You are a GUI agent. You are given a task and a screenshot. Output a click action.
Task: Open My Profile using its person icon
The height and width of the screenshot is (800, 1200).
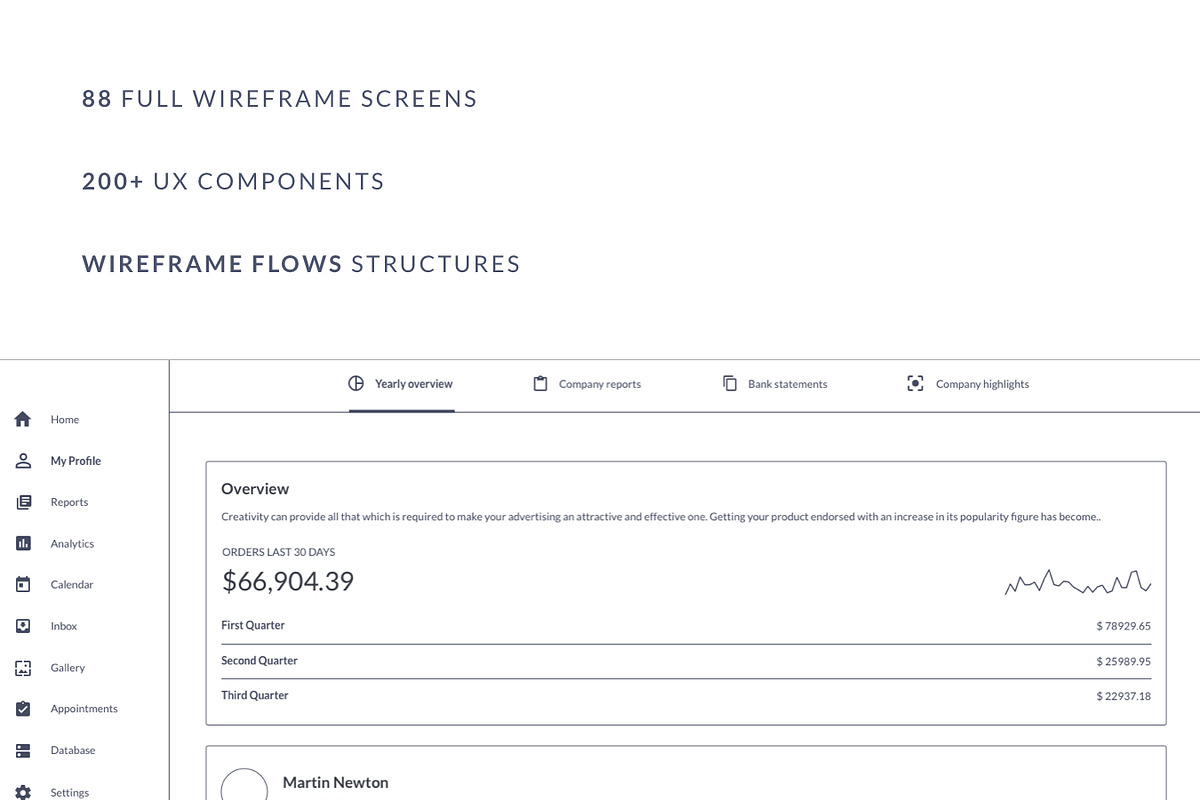[x=22, y=460]
